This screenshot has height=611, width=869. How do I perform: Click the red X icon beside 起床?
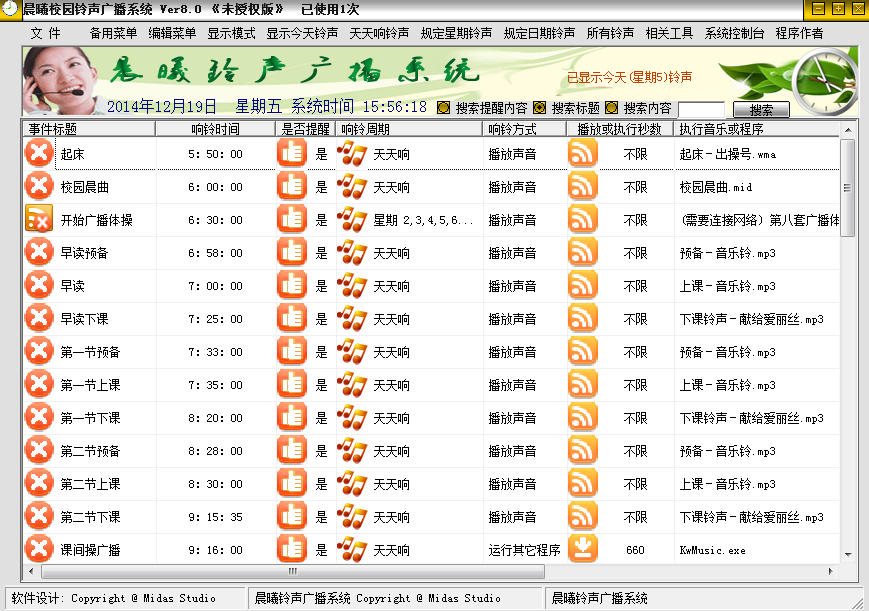click(x=39, y=153)
